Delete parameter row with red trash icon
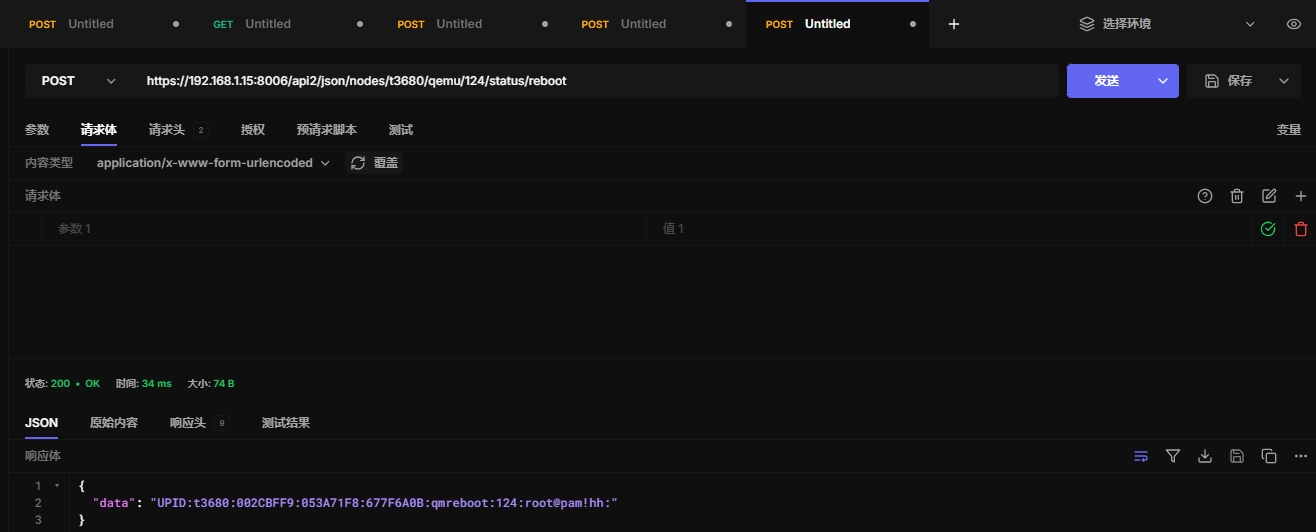Image resolution: width=1316 pixels, height=532 pixels. 1300,229
